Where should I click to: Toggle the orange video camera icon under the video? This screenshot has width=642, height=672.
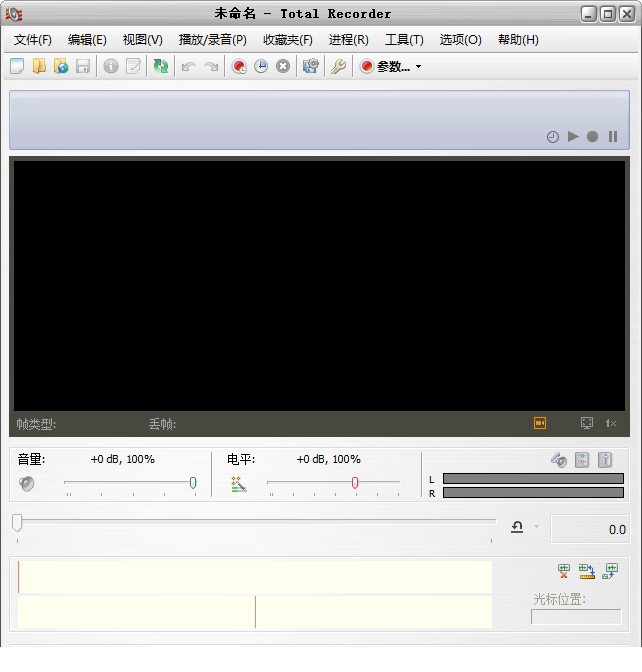point(540,423)
